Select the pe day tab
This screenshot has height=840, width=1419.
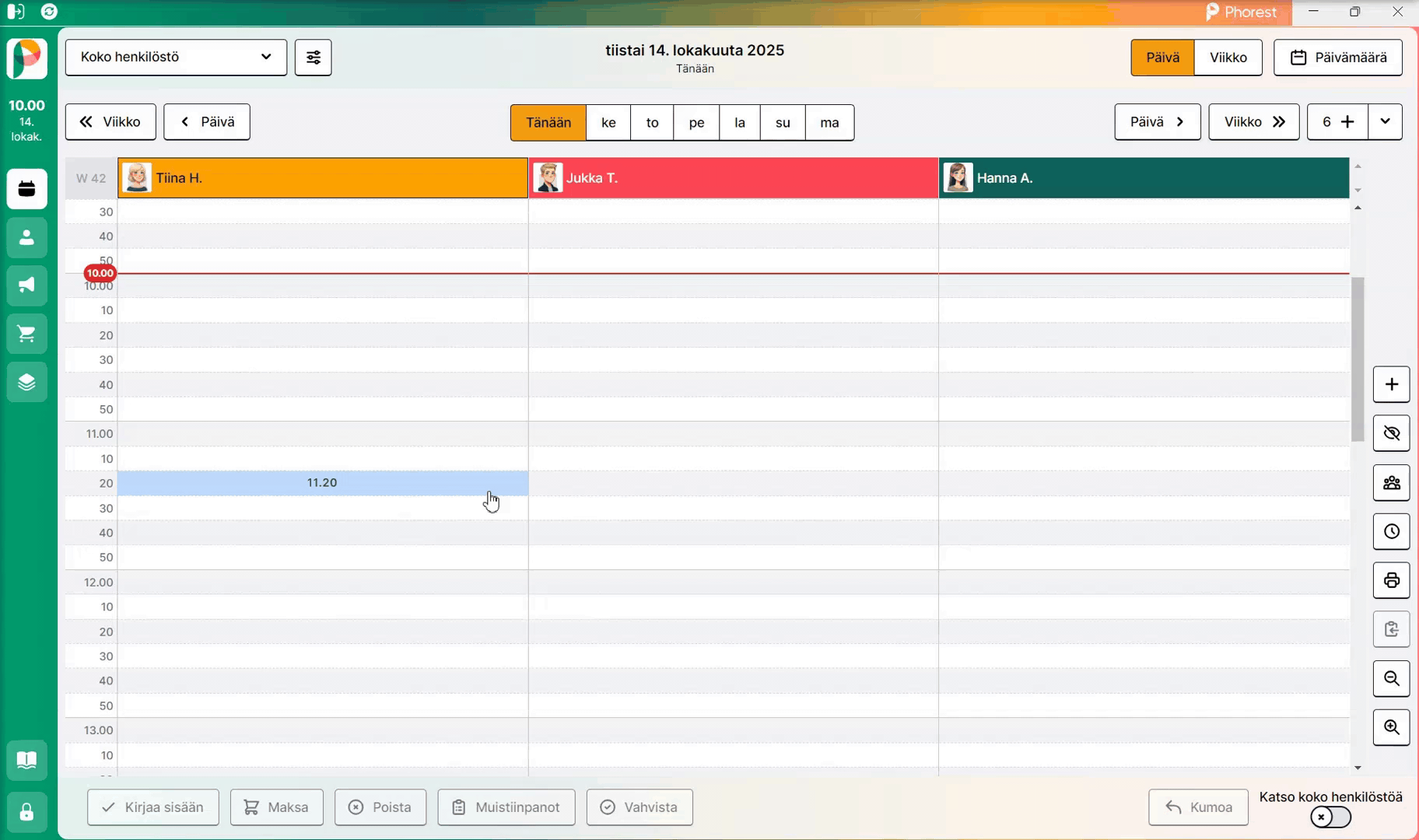696,123
